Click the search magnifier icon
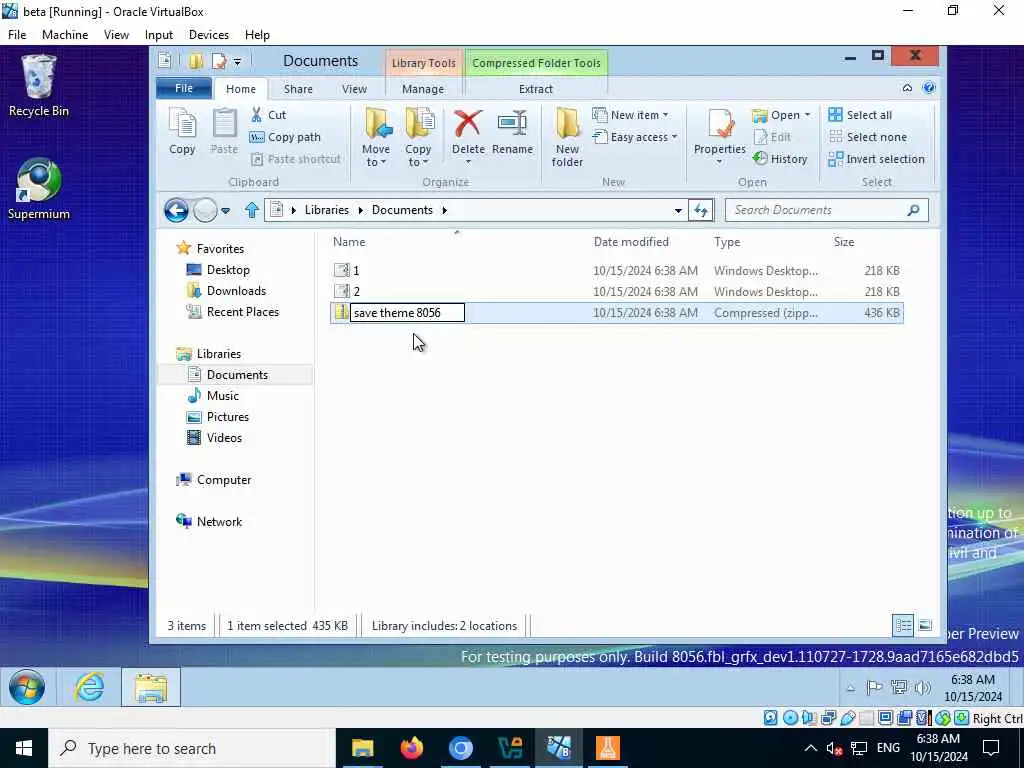The width and height of the screenshot is (1024, 768). click(914, 210)
